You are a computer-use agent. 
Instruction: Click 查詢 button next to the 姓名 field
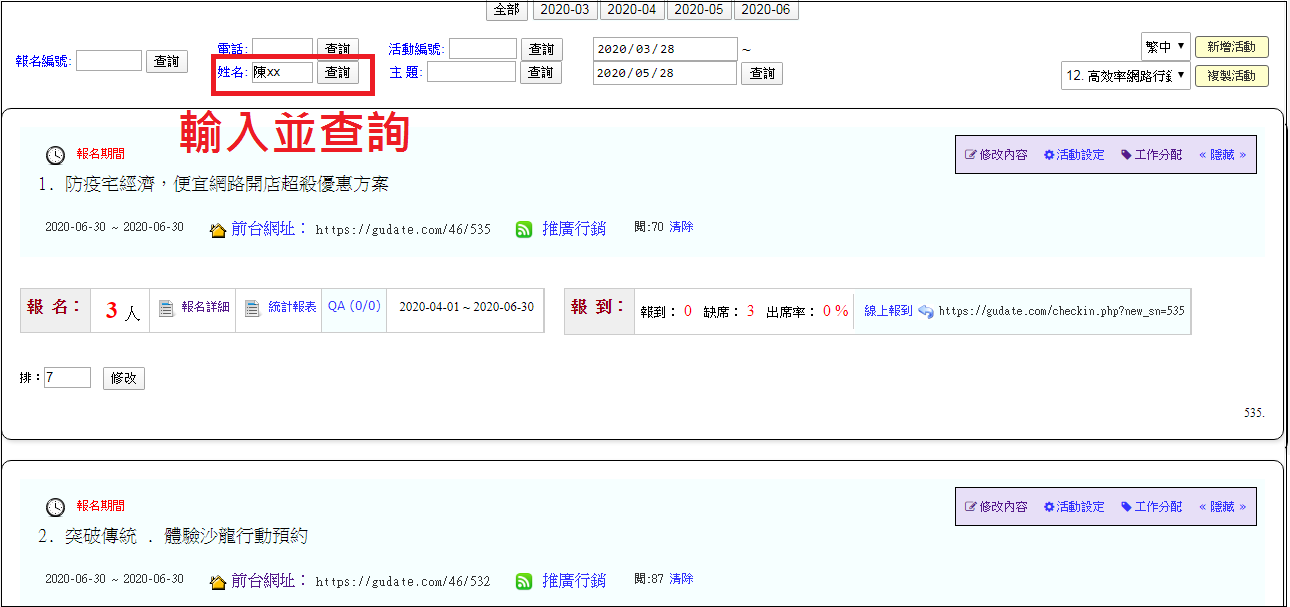[338, 72]
